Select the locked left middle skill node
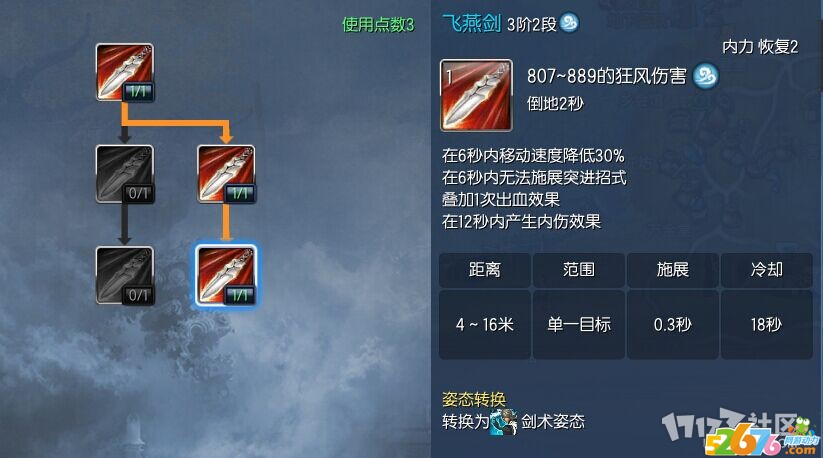Image resolution: width=823 pixels, height=458 pixels. pyautogui.click(x=124, y=174)
